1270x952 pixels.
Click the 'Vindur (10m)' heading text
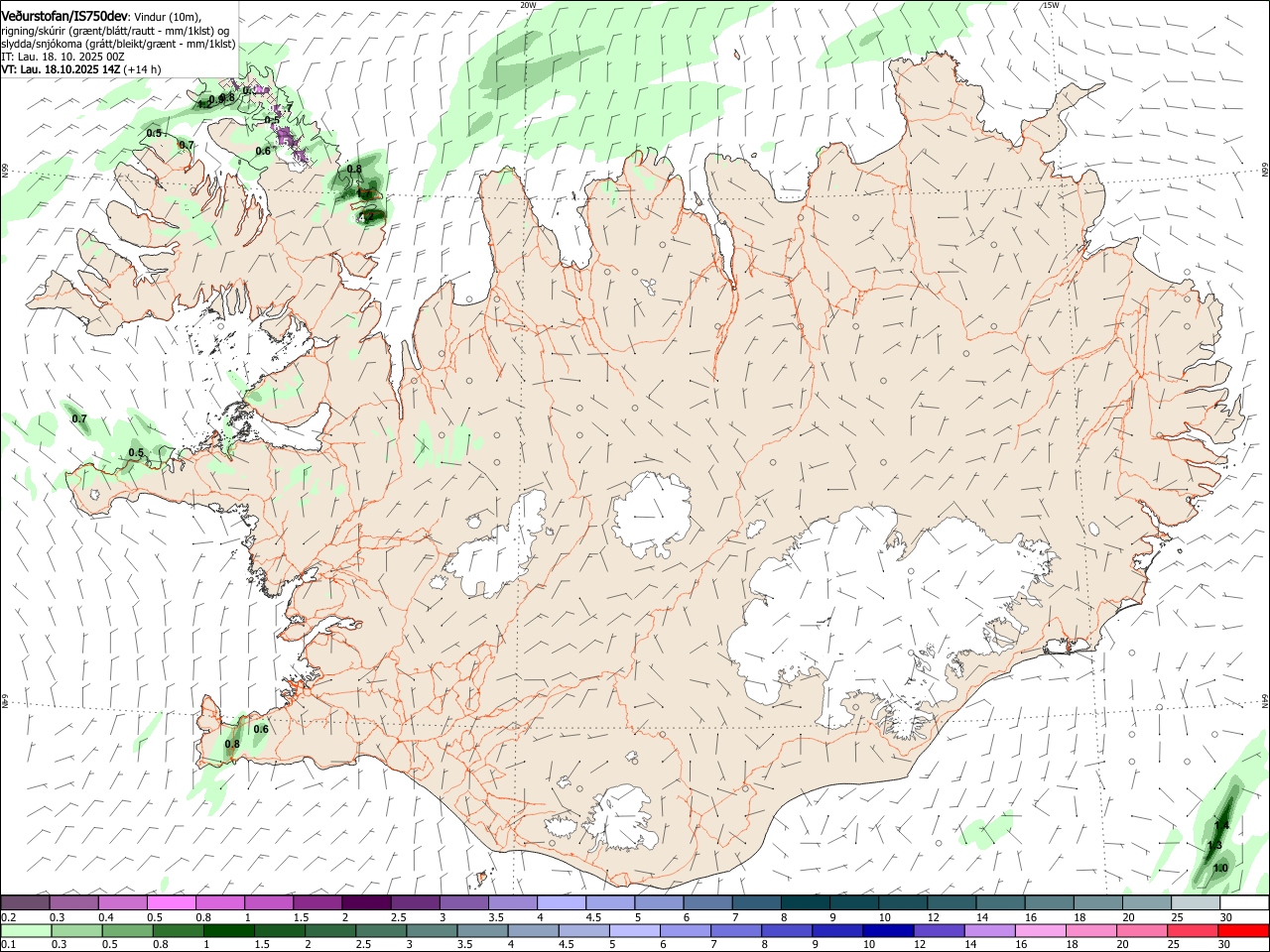tap(168, 16)
